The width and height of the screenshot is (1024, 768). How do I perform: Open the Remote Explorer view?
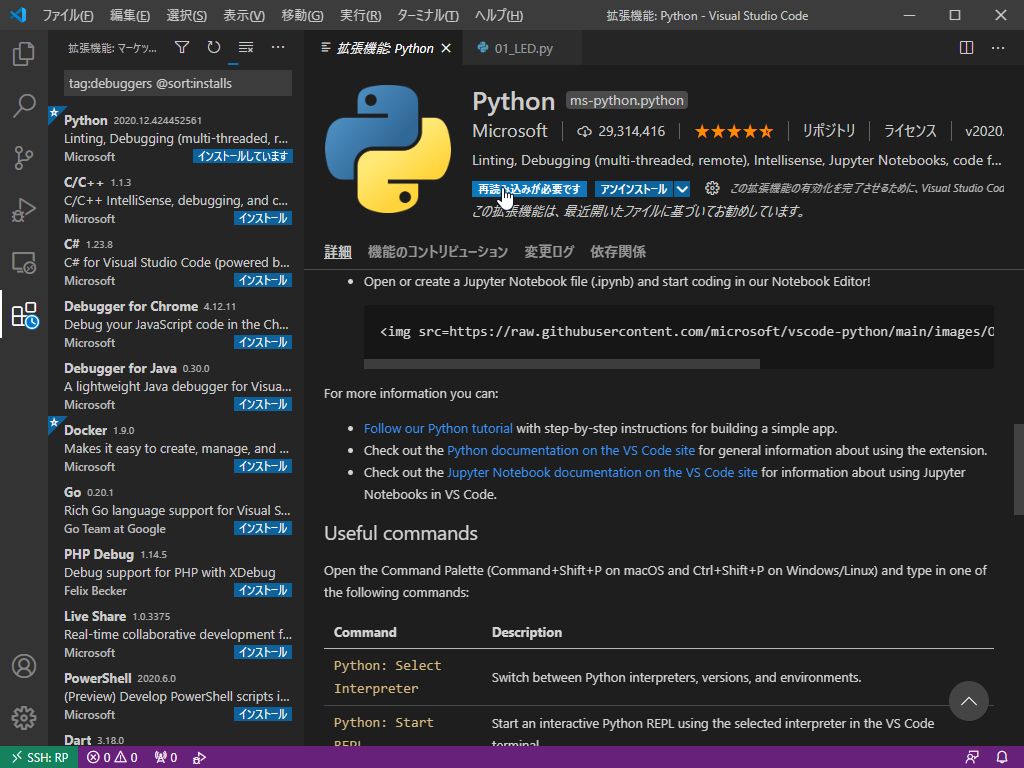[23, 263]
